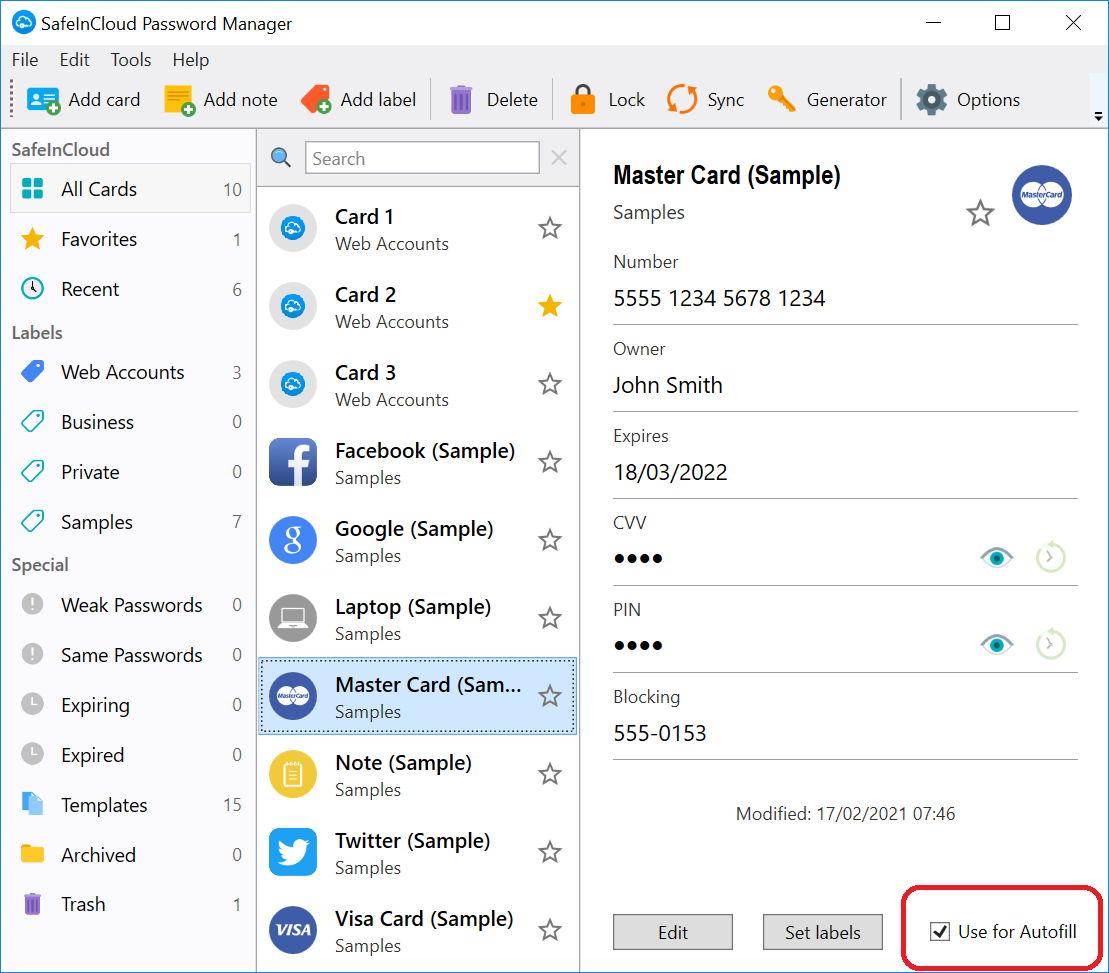Screen dimensions: 1109x973
Task: Click the Laptop (Sample) card icon
Action: click(293, 618)
